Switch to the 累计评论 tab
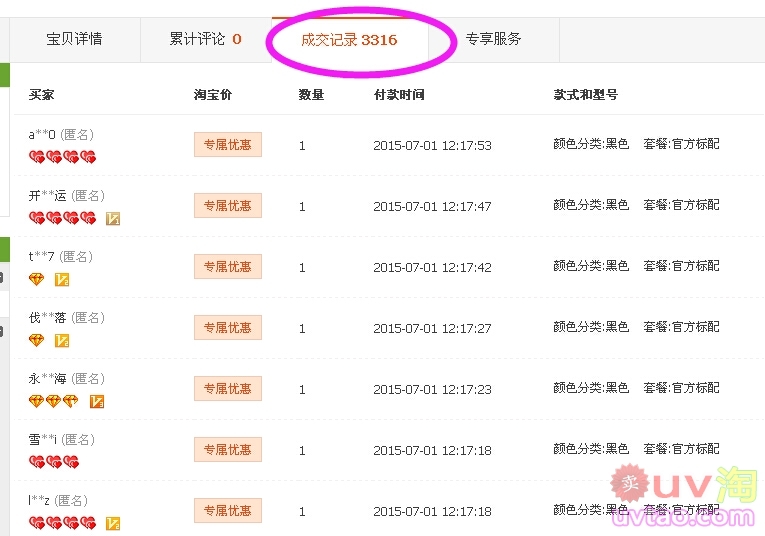The width and height of the screenshot is (765, 536). coord(205,40)
